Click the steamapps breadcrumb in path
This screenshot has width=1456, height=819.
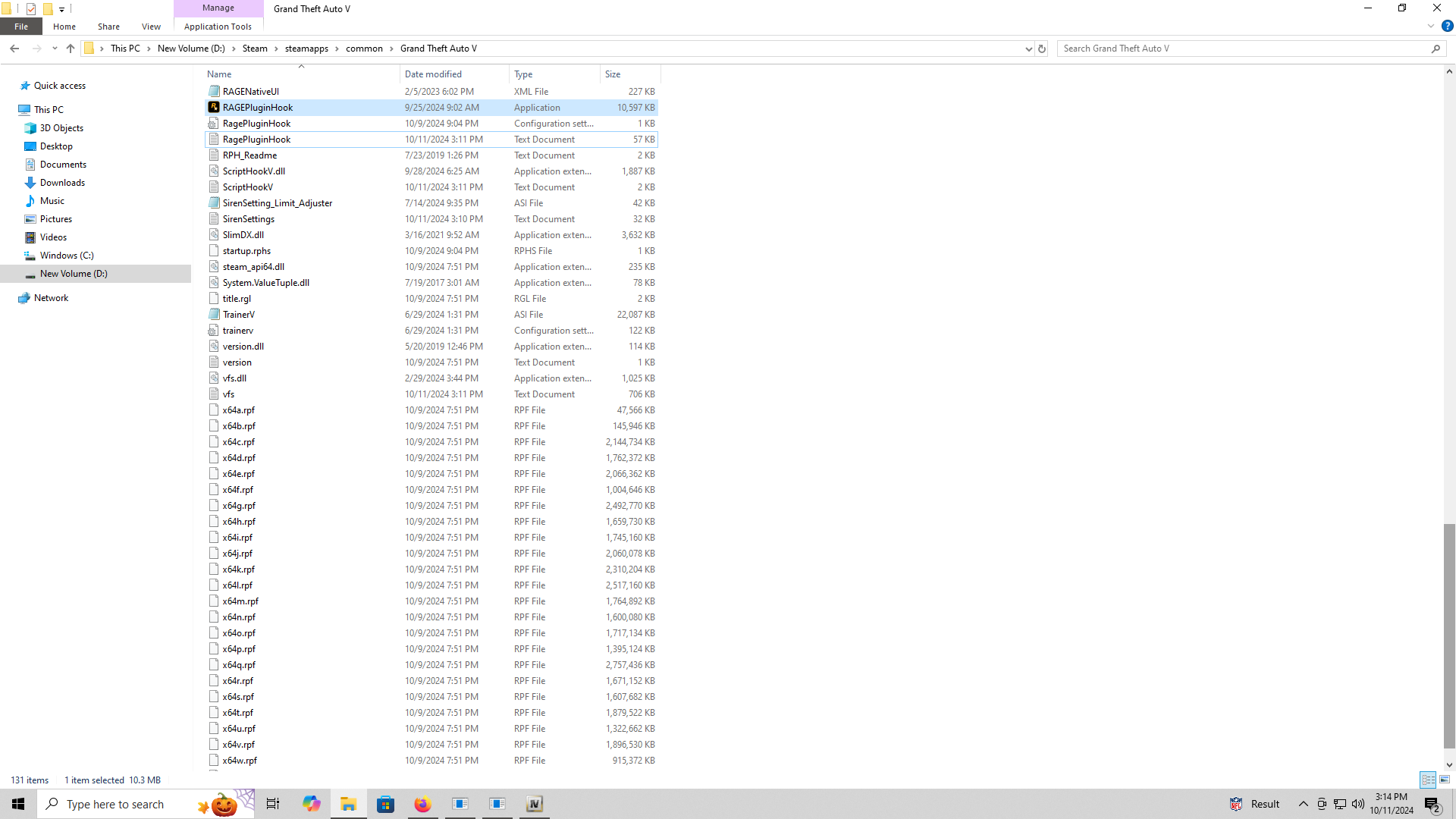pyautogui.click(x=306, y=49)
